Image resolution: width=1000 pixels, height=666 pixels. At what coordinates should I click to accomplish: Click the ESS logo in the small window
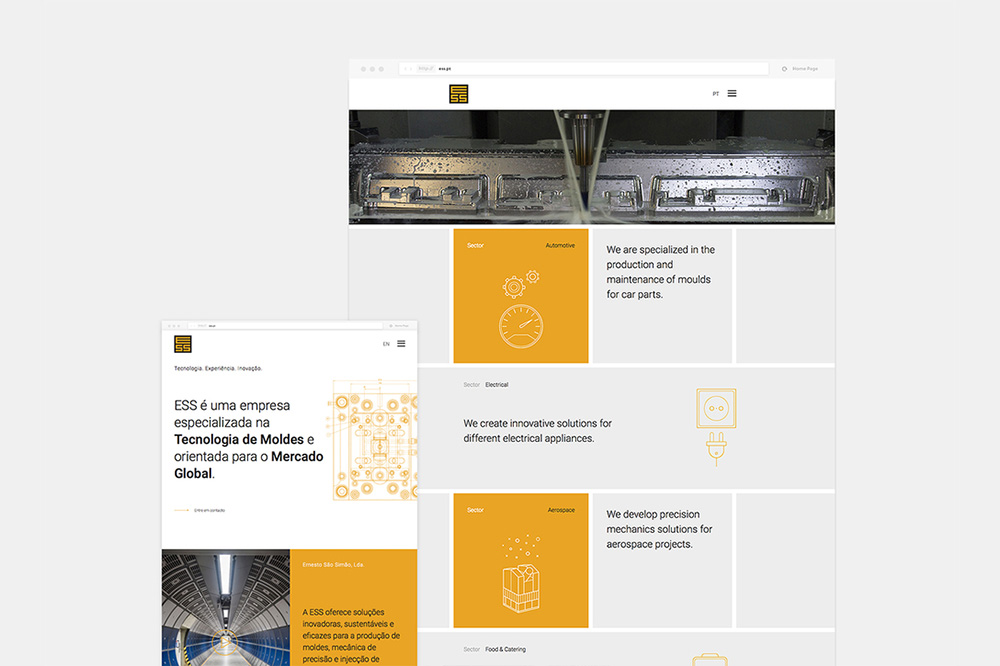pyautogui.click(x=182, y=344)
